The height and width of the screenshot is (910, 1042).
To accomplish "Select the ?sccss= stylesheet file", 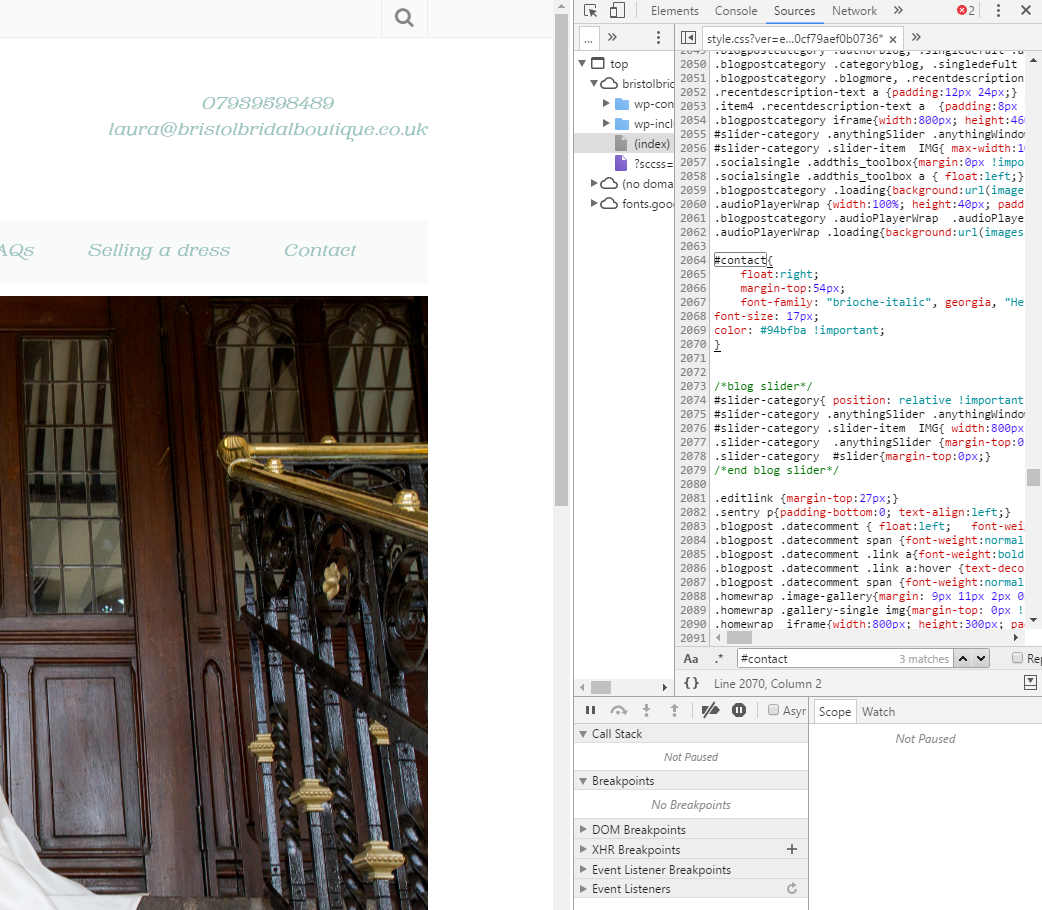I will 643,164.
